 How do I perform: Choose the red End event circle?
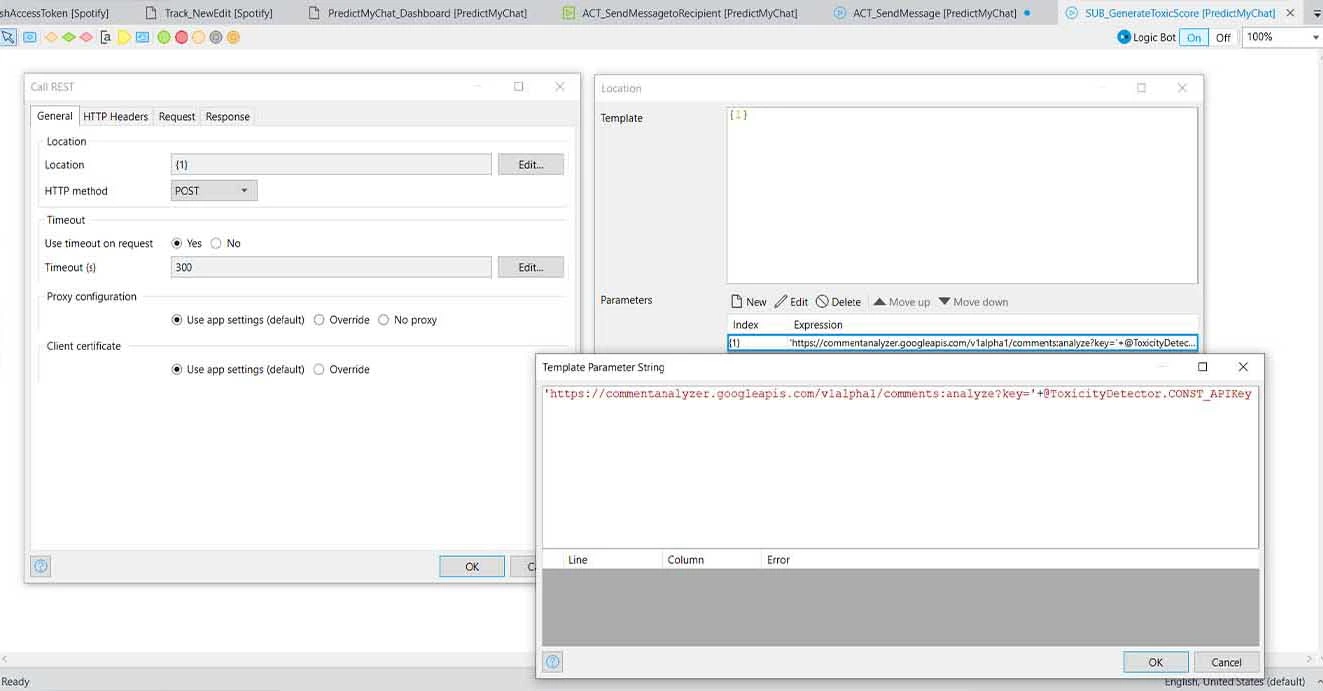[x=181, y=37]
